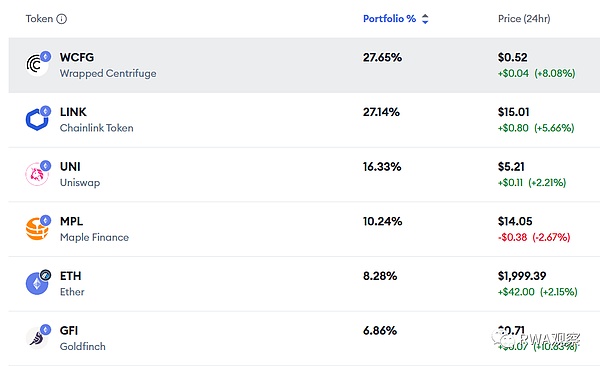Select the UNI Uniswap entry
This screenshot has width=600, height=366.
pyautogui.click(x=304, y=175)
